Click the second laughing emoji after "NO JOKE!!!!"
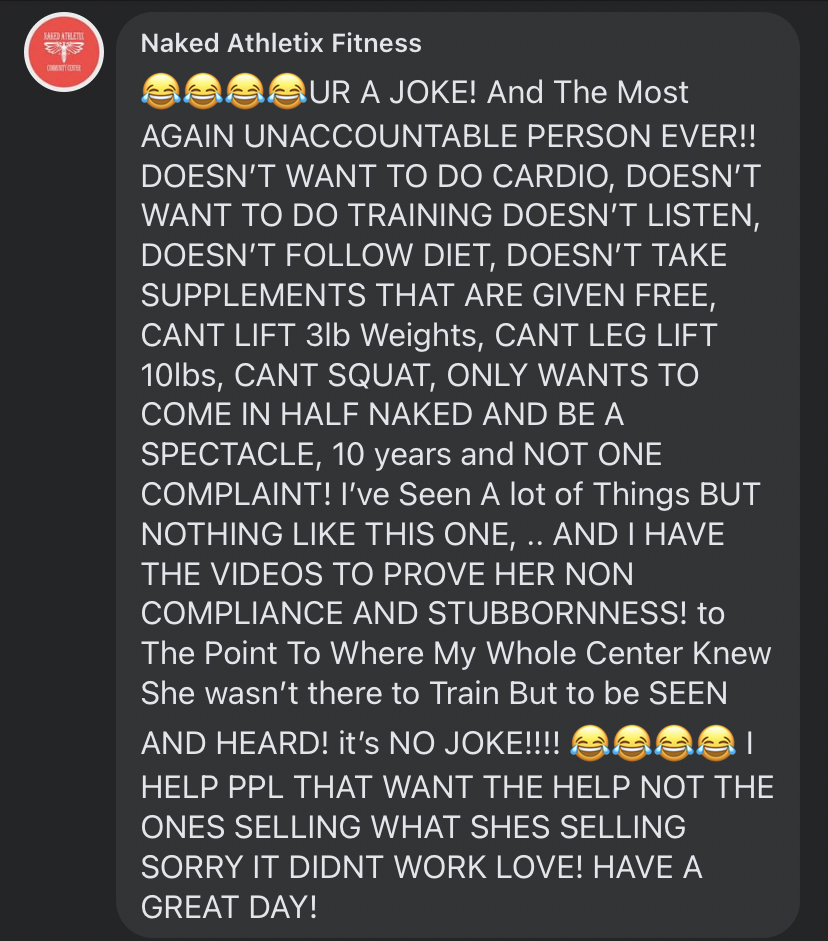The image size is (828, 941). click(632, 743)
